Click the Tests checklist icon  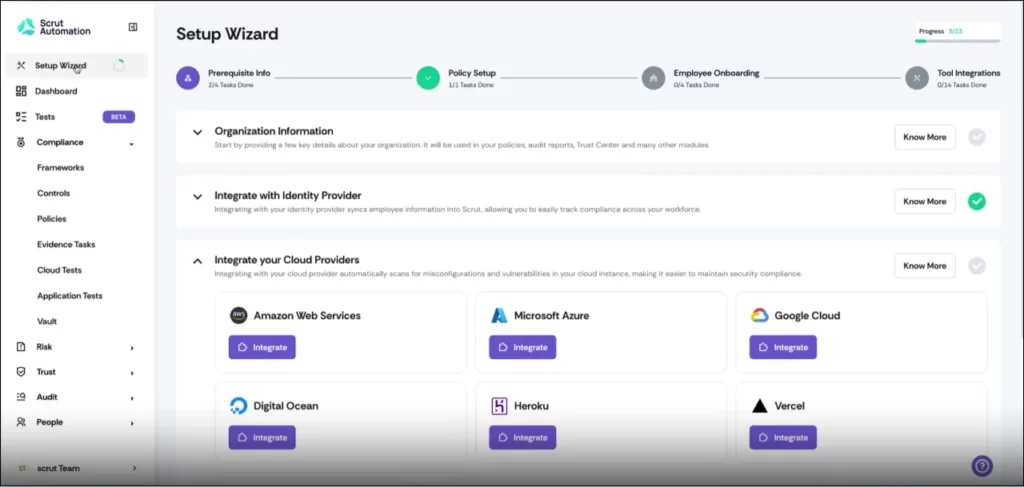21,117
